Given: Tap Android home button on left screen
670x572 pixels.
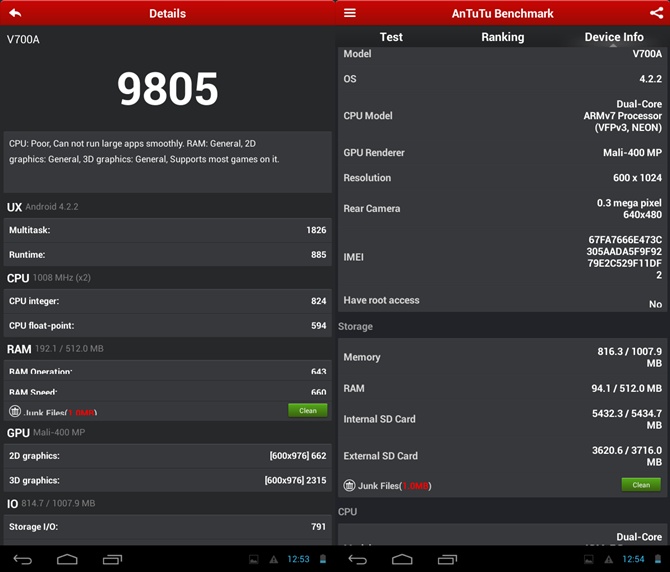Looking at the screenshot, I should [x=67, y=559].
